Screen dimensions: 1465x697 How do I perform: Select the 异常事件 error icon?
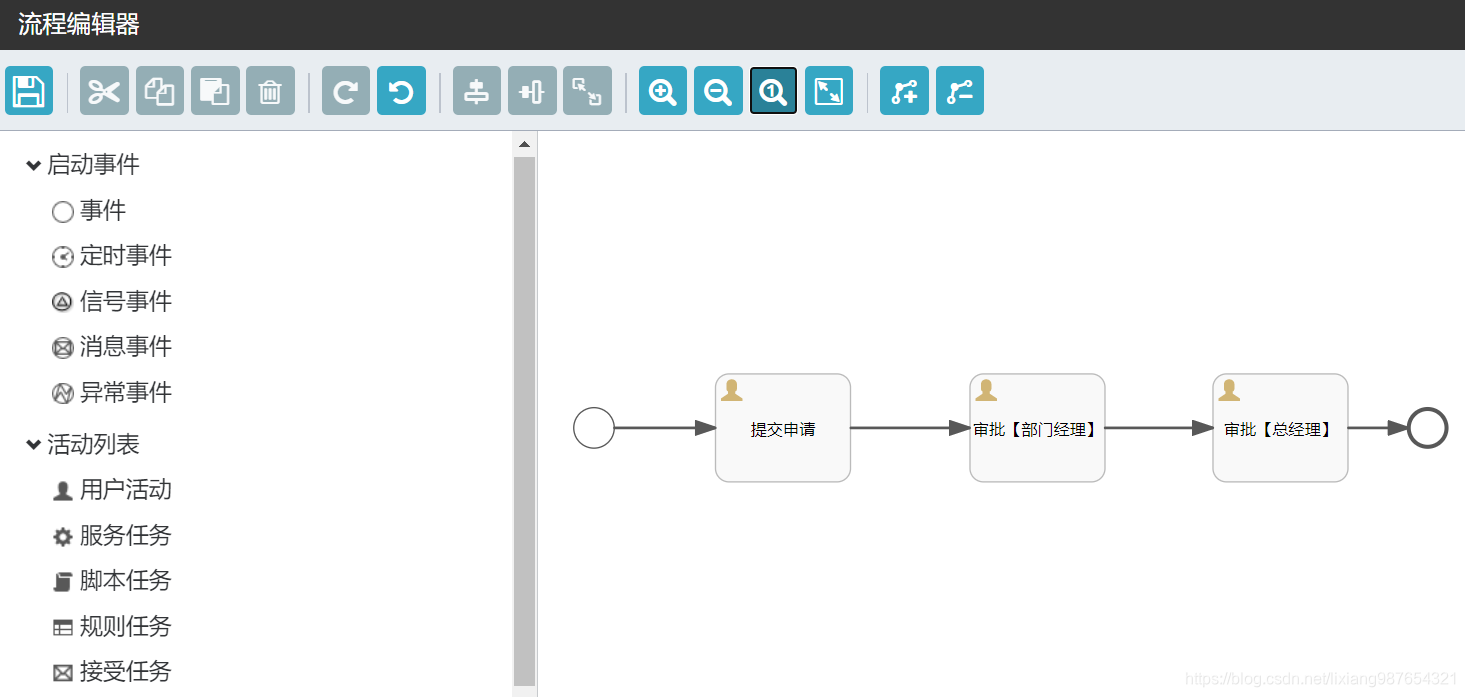63,393
